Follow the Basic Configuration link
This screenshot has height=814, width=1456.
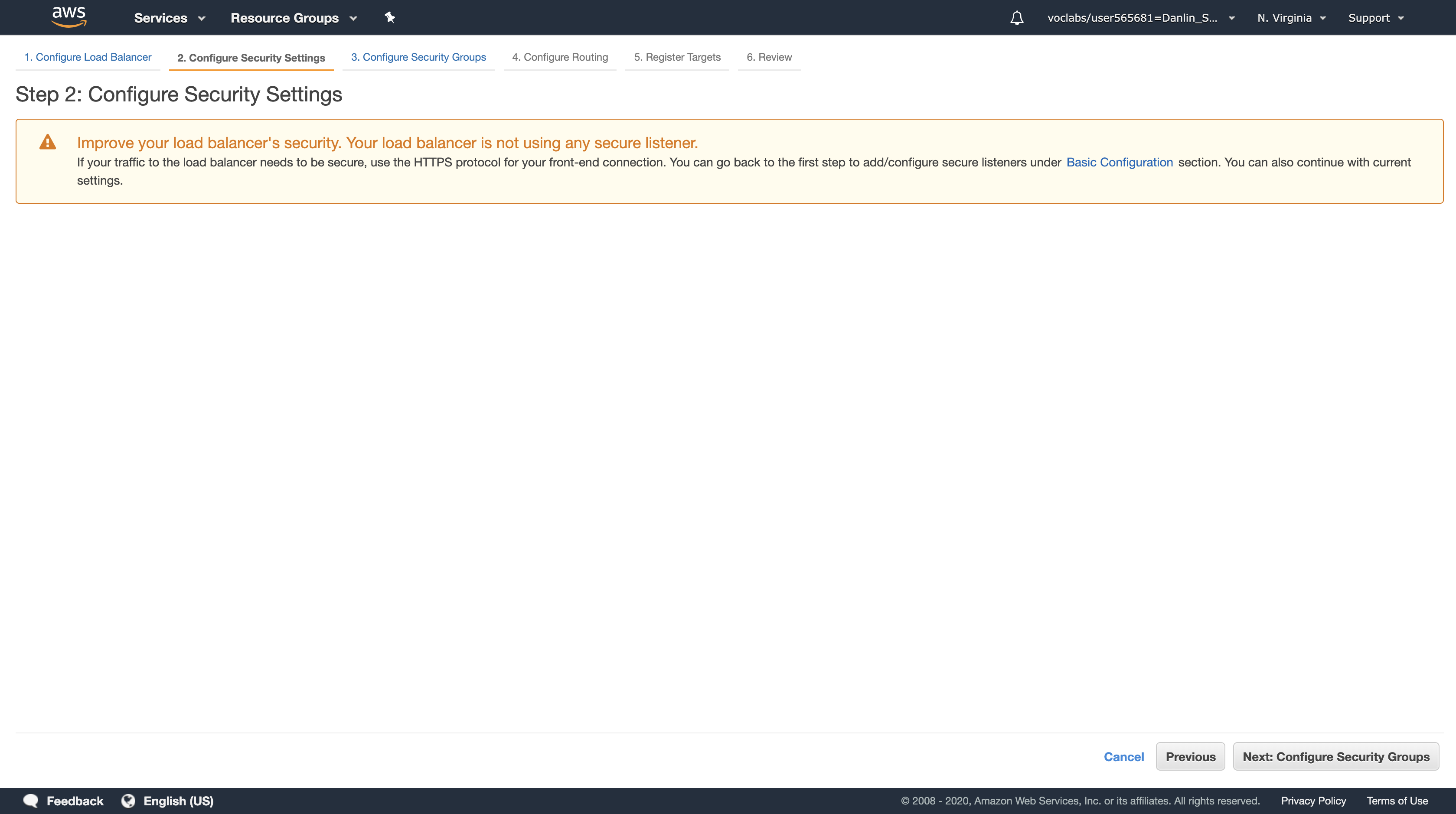click(x=1119, y=162)
